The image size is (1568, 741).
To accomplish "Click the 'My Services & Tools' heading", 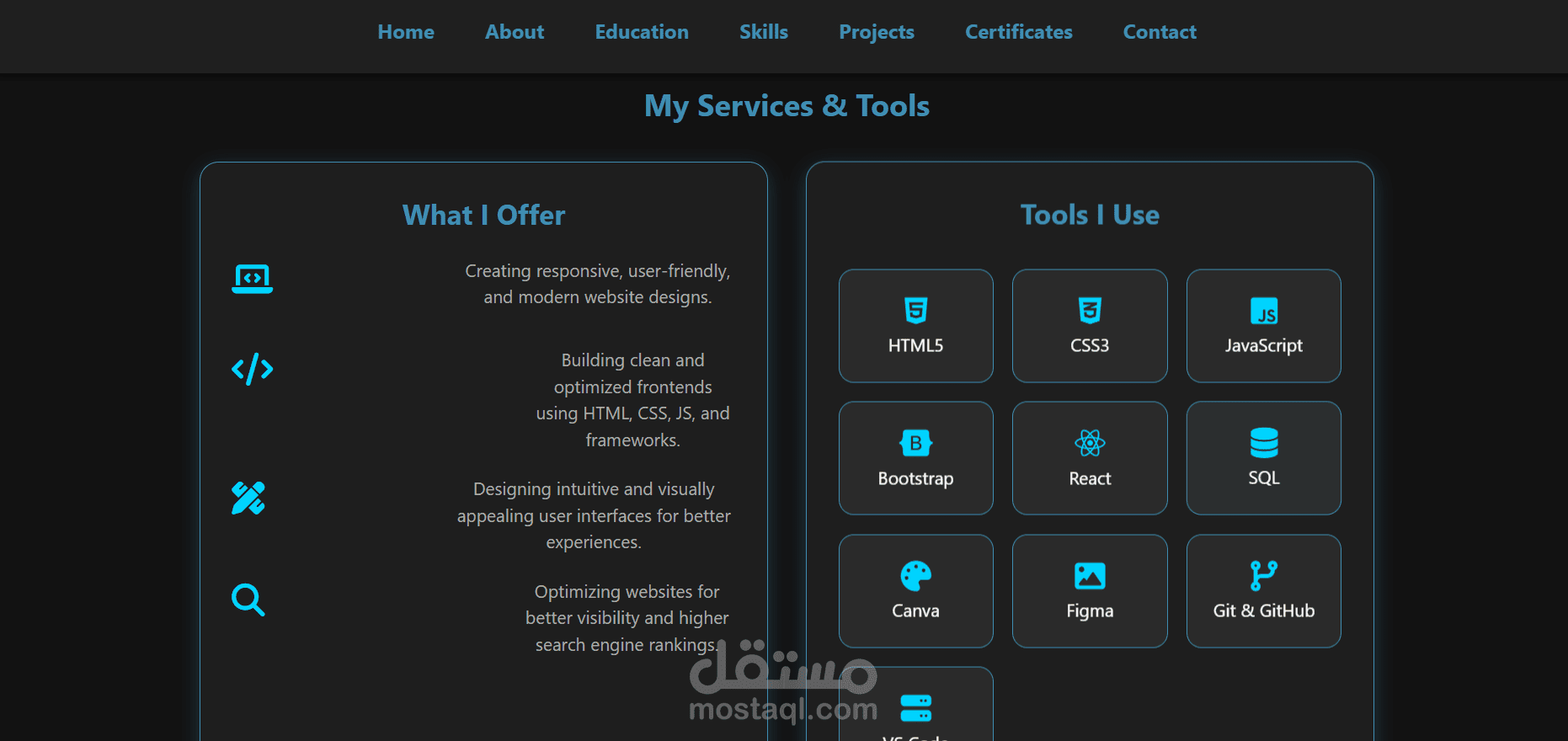I will pos(787,107).
